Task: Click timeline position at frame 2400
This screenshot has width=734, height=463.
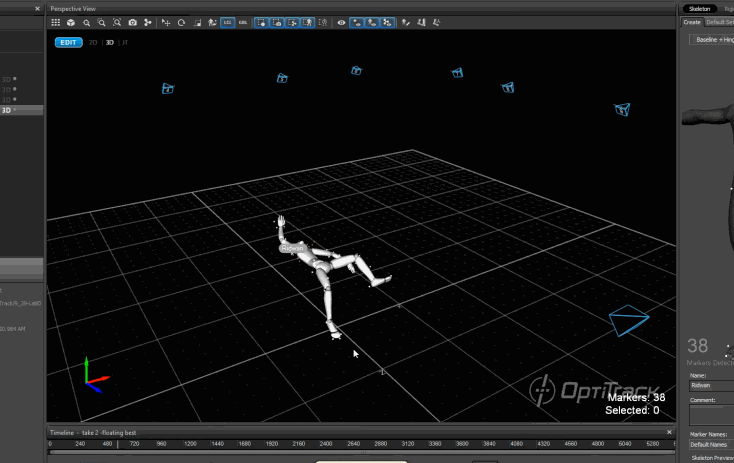Action: (x=326, y=444)
